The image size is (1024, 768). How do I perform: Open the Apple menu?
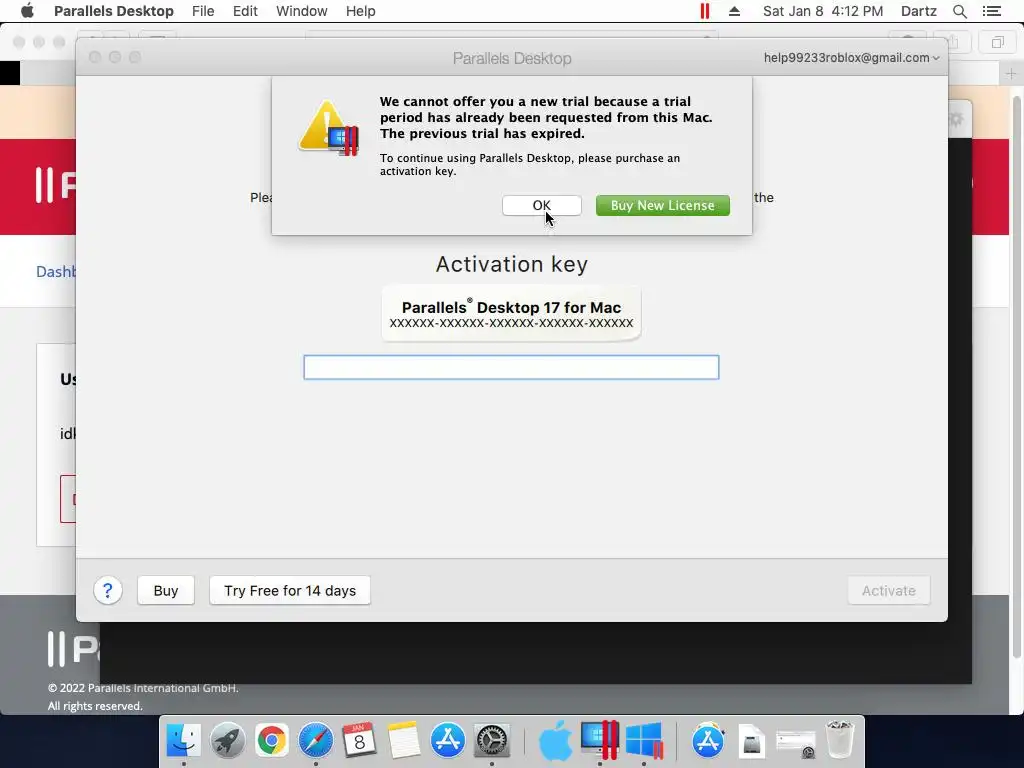coord(27,11)
